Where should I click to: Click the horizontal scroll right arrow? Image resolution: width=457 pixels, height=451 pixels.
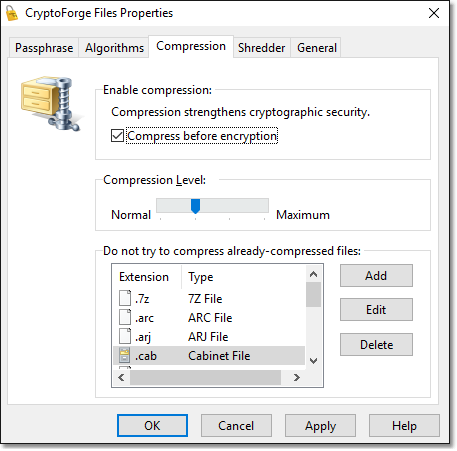click(297, 377)
